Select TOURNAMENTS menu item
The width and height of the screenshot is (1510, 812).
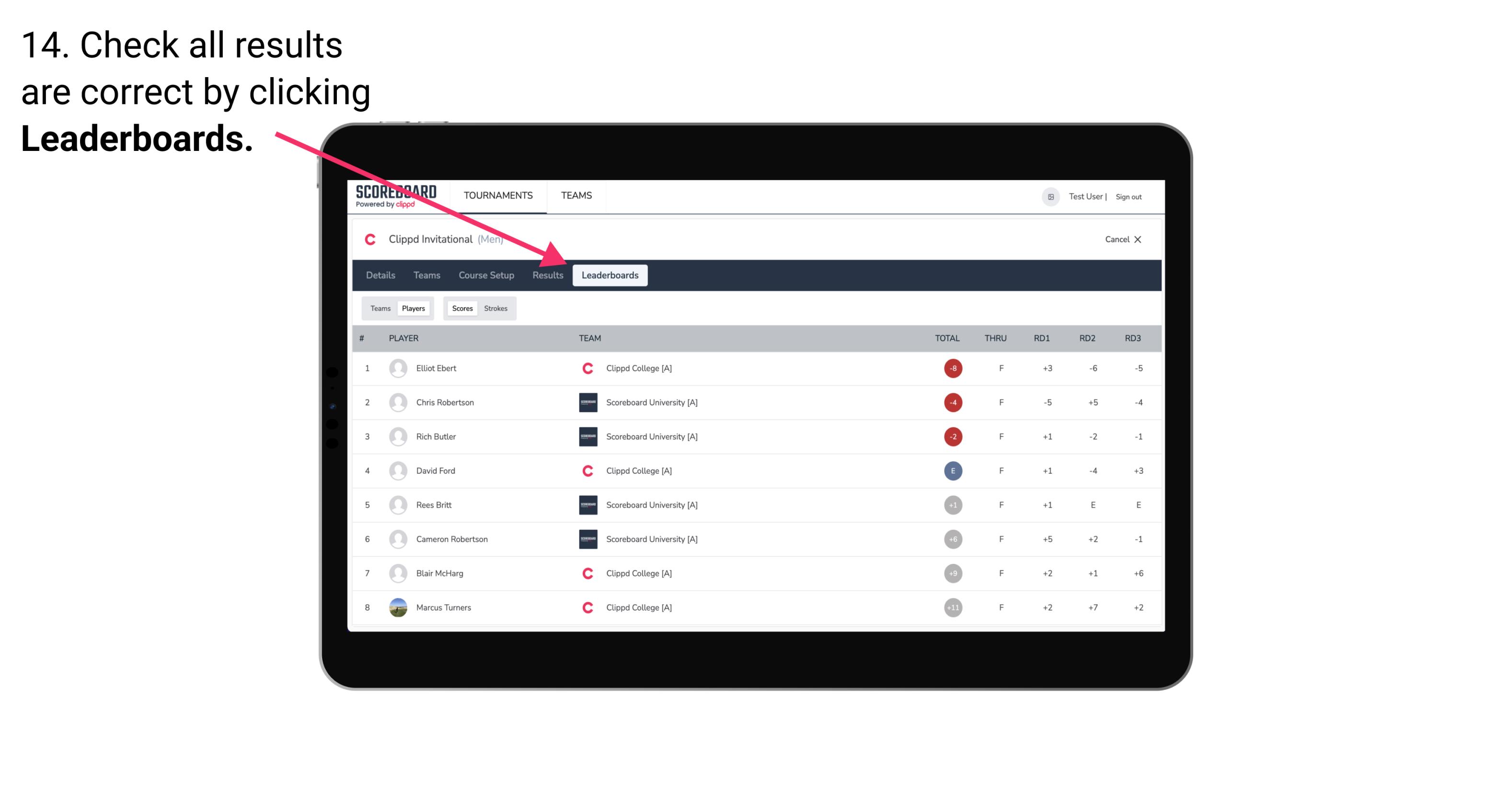click(x=500, y=195)
